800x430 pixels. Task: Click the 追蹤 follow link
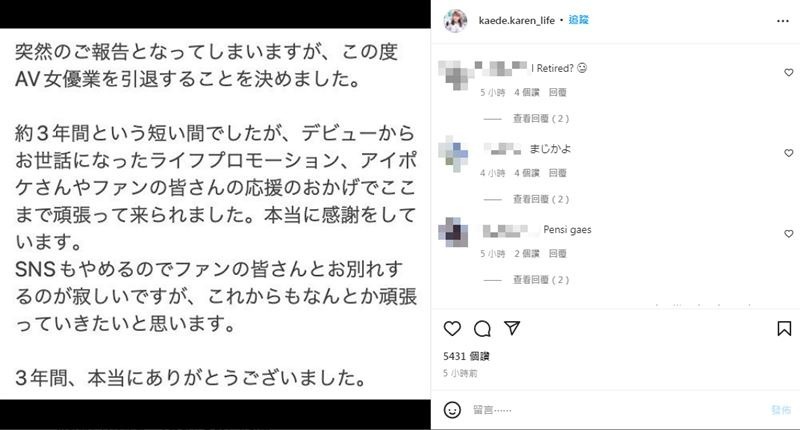pos(579,20)
